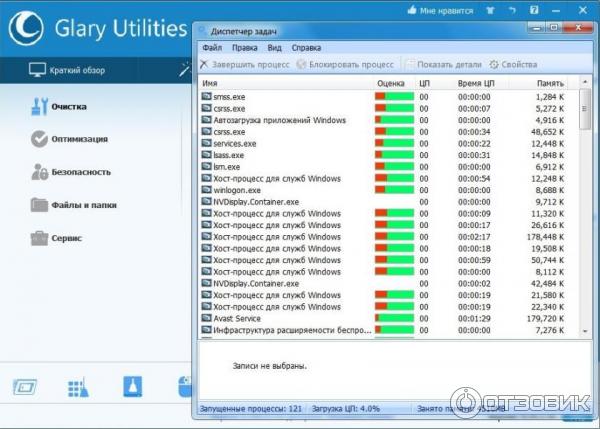Open the Справка menu
The image size is (600, 429).
pos(306,47)
